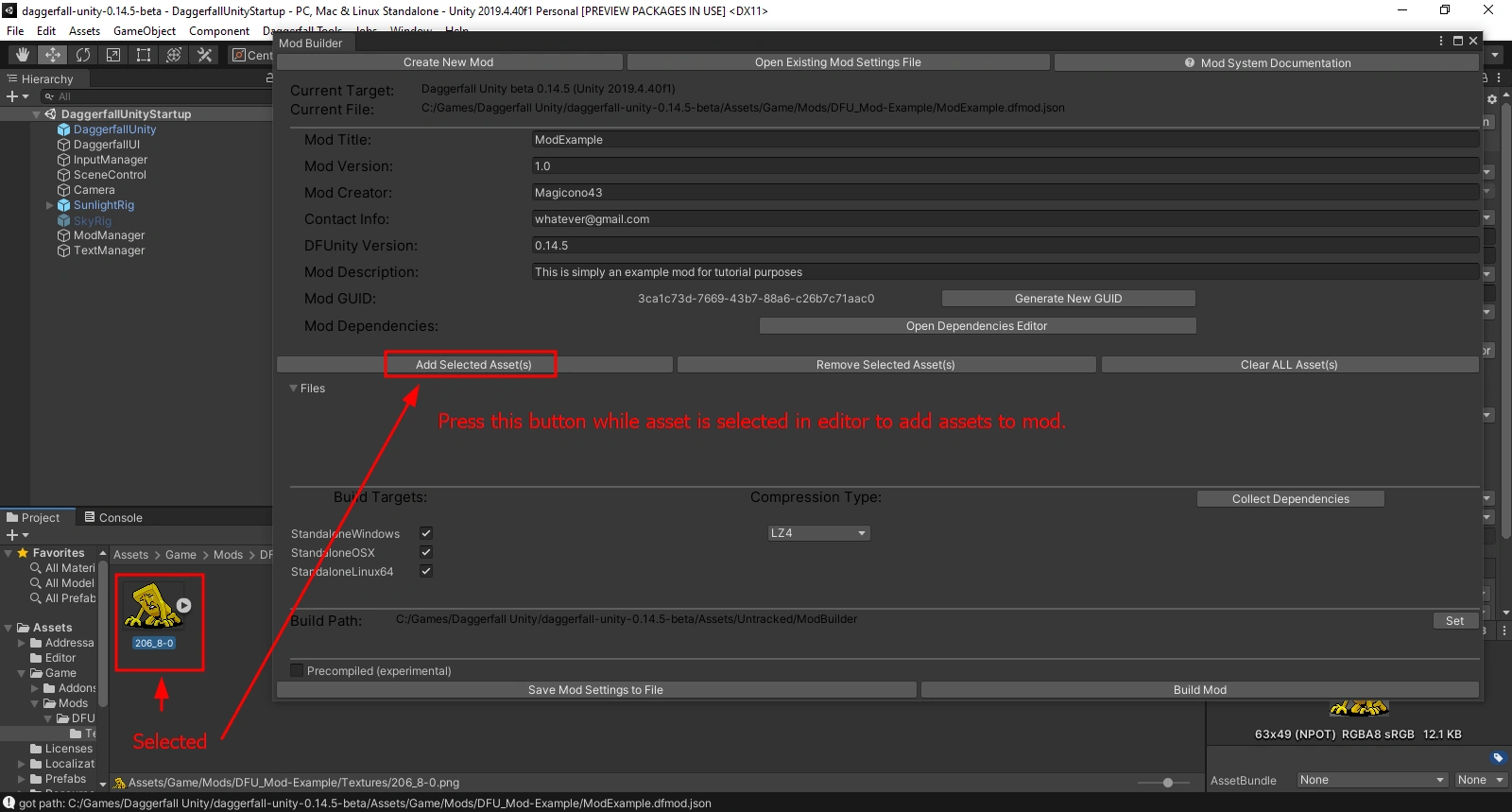
Task: Click the Favorites star icon
Action: click(23, 553)
